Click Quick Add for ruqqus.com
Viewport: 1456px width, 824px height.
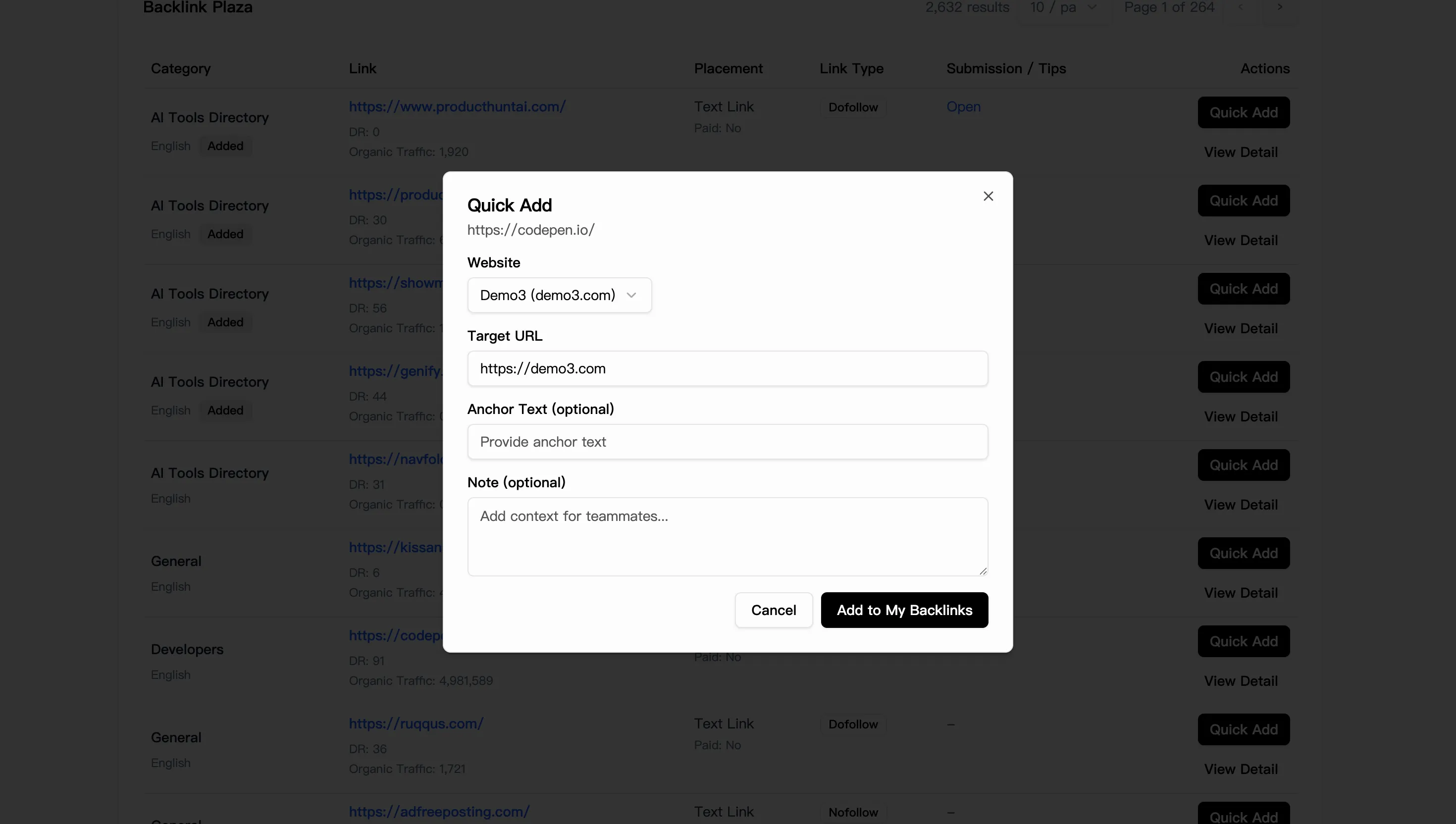coord(1243,729)
